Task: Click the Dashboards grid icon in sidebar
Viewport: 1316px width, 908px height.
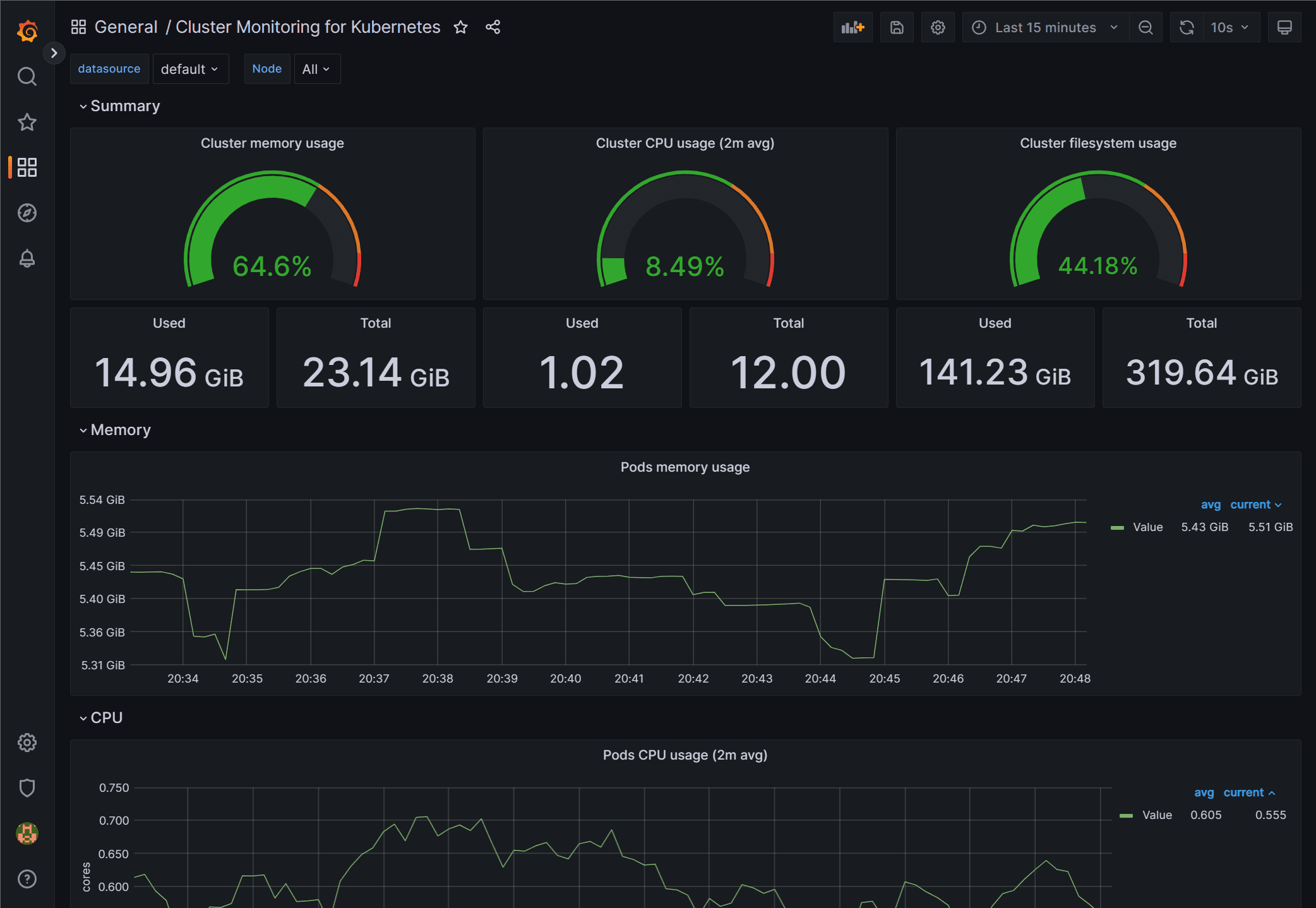Action: (27, 167)
